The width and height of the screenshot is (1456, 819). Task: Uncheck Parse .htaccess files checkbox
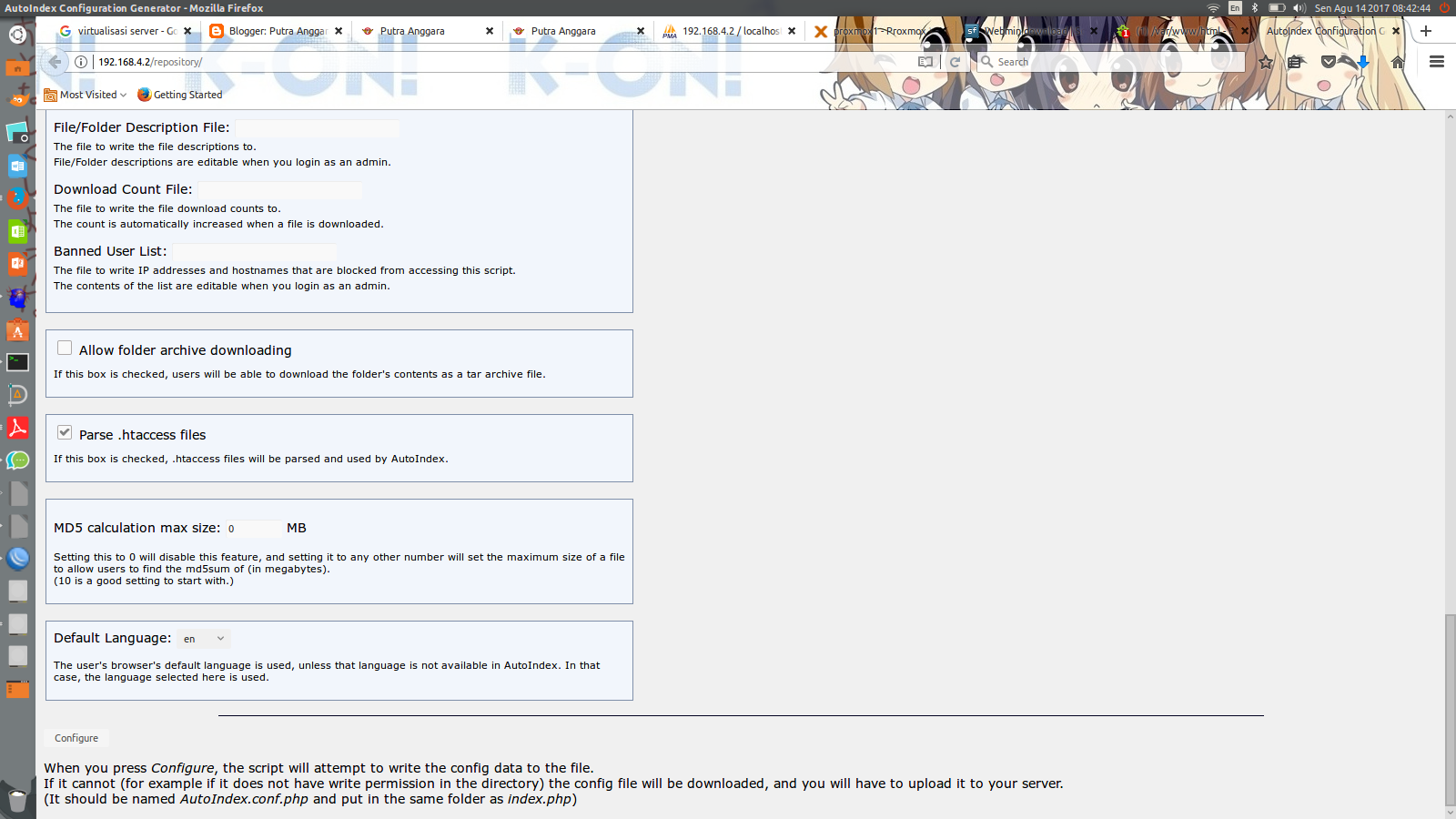point(65,432)
